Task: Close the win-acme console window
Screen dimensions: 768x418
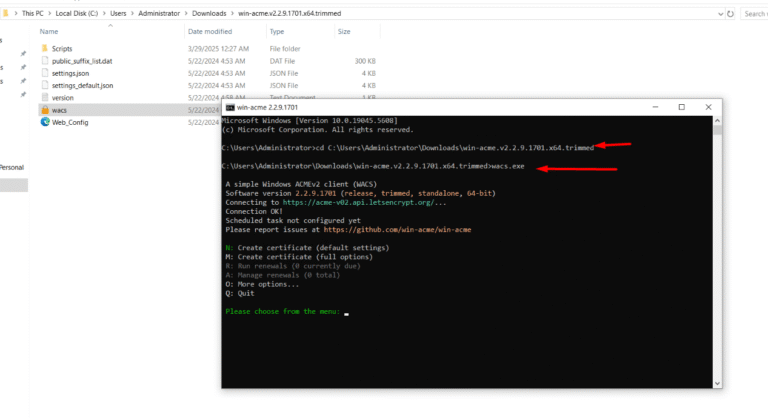Action: [708, 107]
